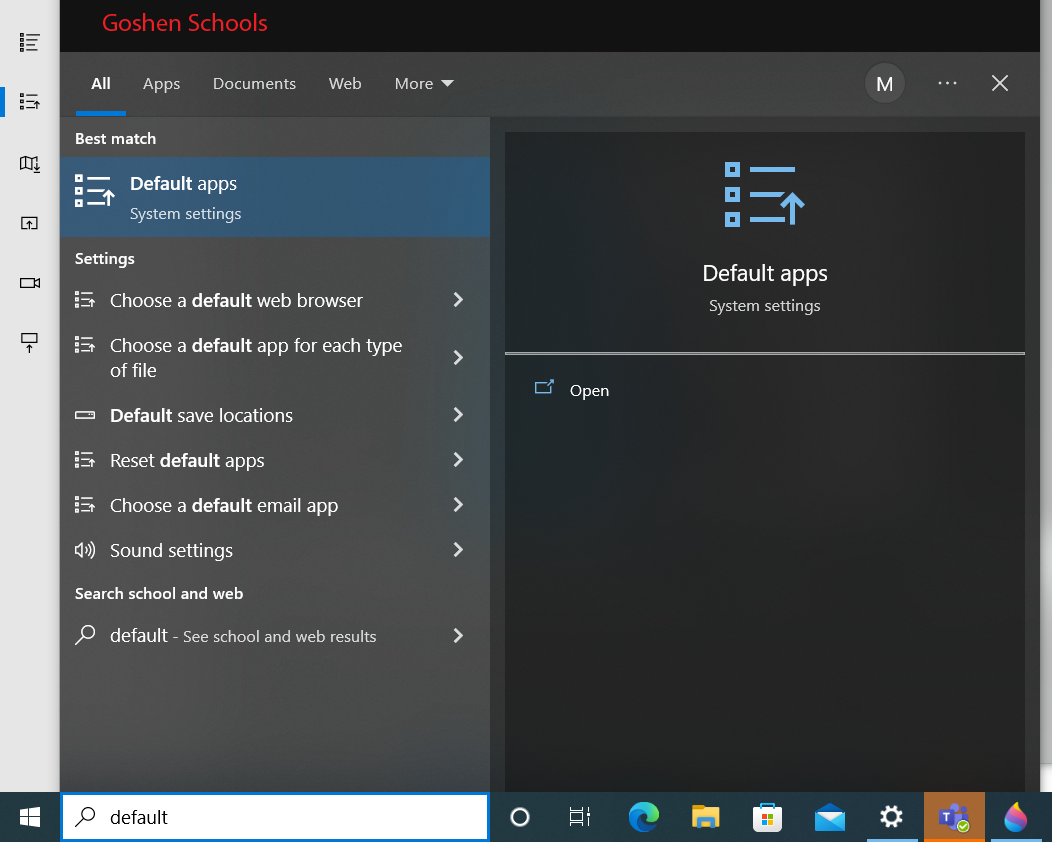This screenshot has height=842, width=1052.
Task: Open Choose a default web browser
Action: coord(275,300)
